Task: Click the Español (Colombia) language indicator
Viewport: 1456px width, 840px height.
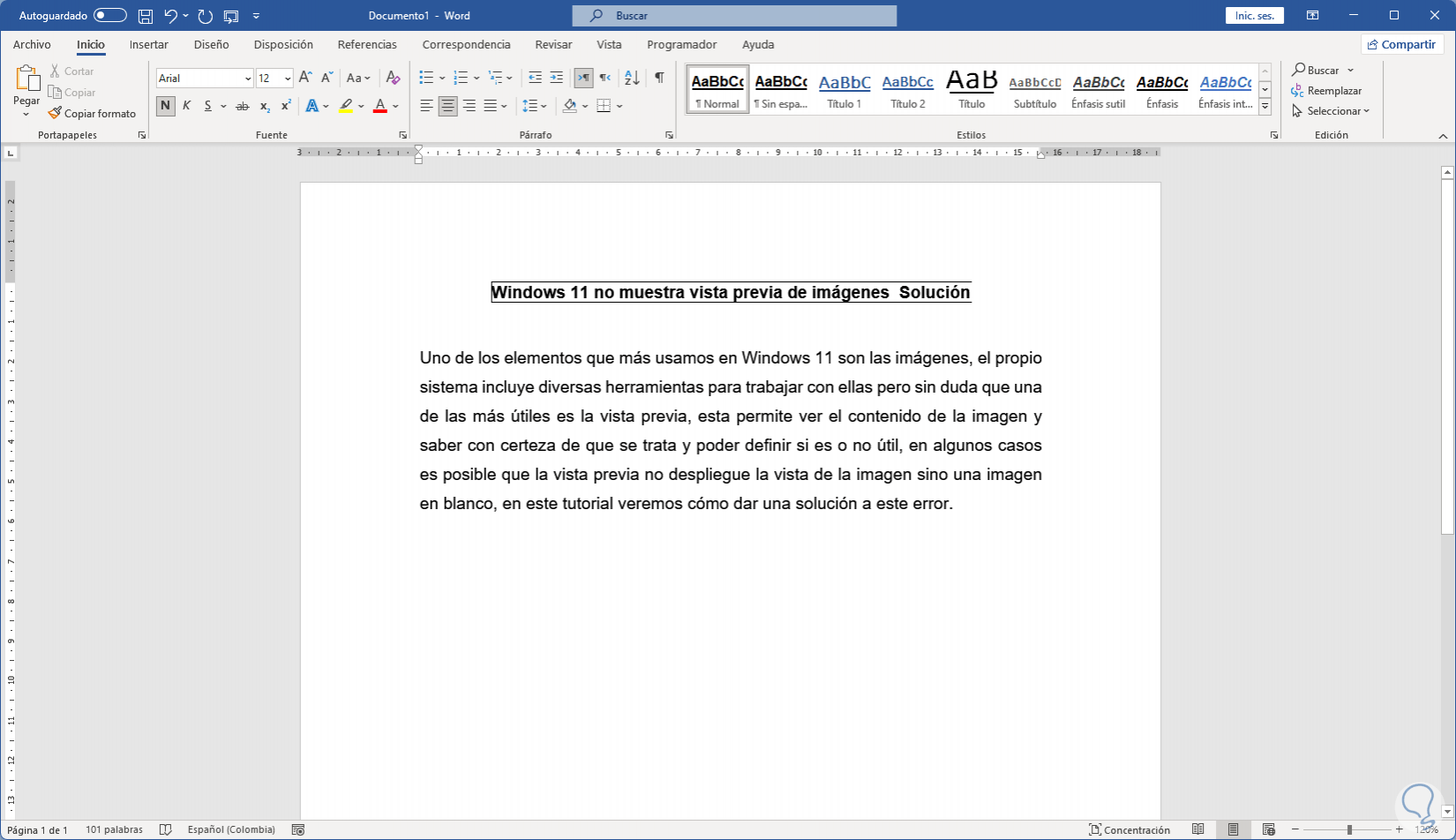Action: coord(231,829)
